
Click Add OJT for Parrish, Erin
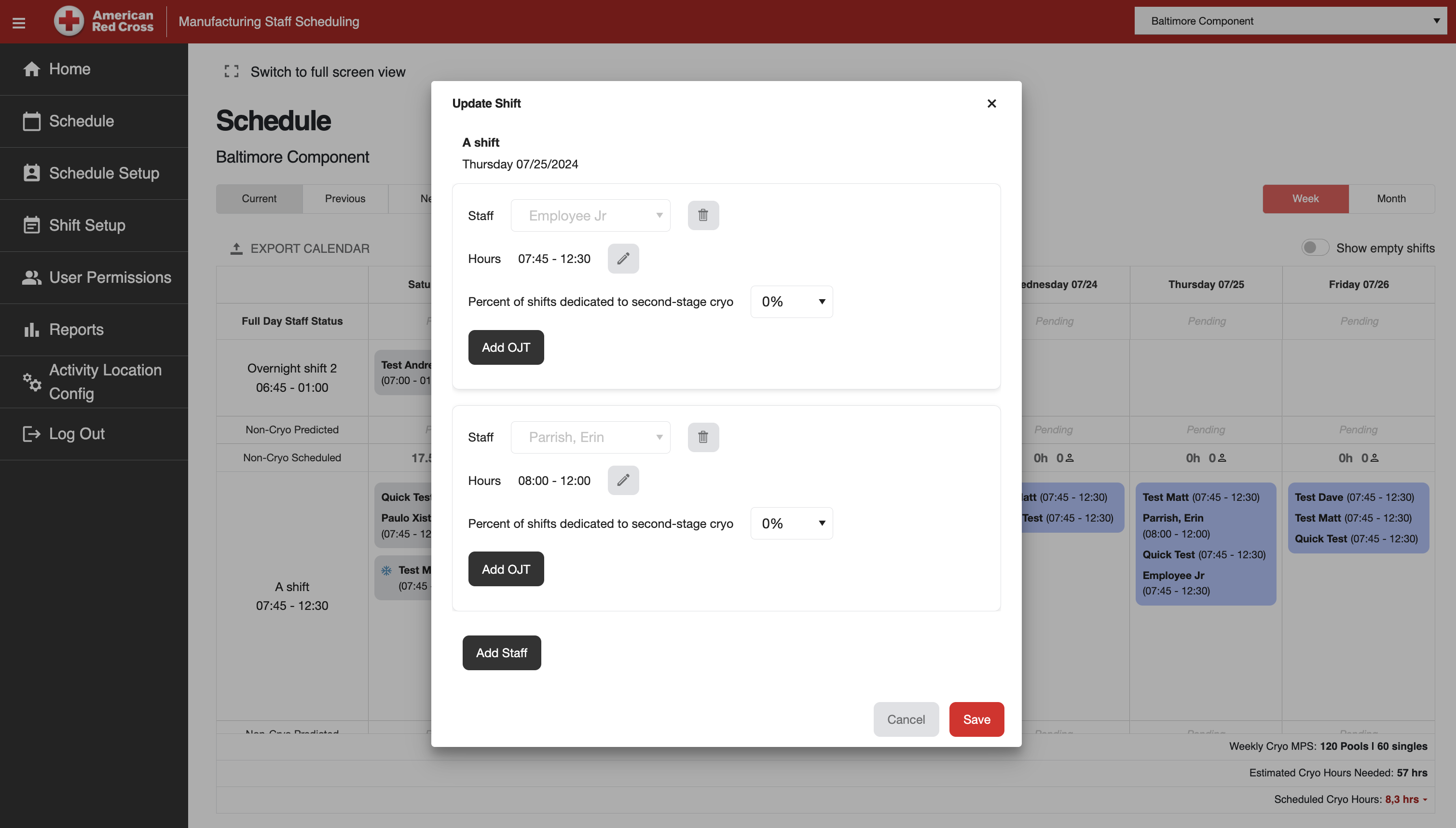[x=506, y=569]
